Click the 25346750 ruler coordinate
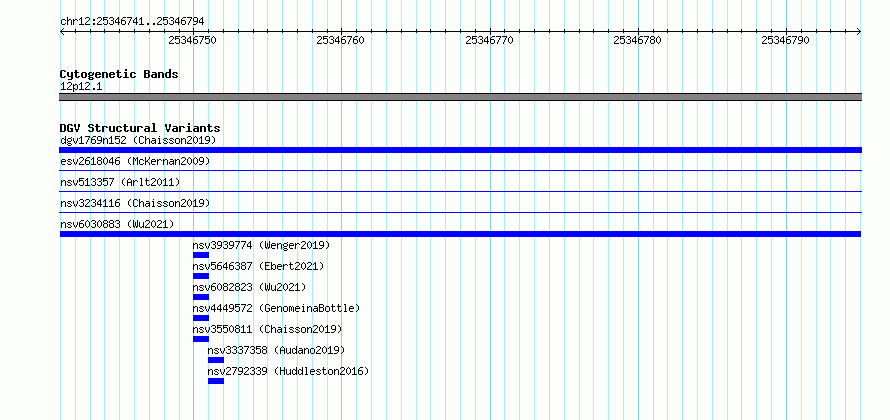 [192, 40]
